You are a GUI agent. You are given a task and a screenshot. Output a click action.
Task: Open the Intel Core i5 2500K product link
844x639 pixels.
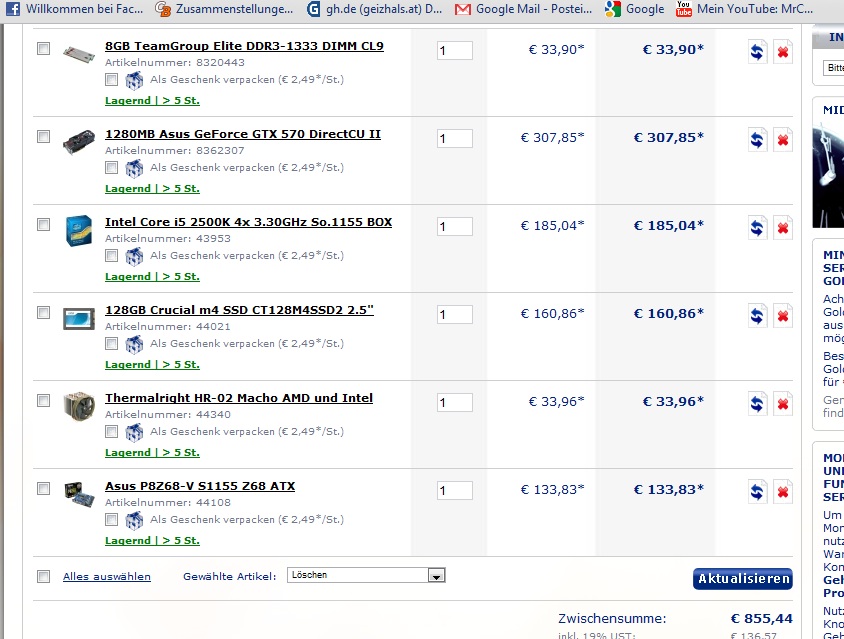click(249, 222)
